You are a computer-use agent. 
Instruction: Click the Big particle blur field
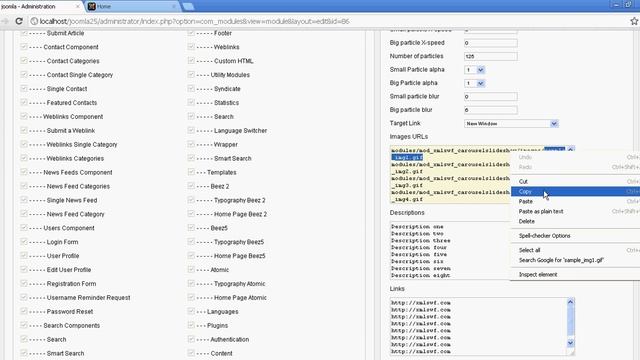[x=491, y=110]
